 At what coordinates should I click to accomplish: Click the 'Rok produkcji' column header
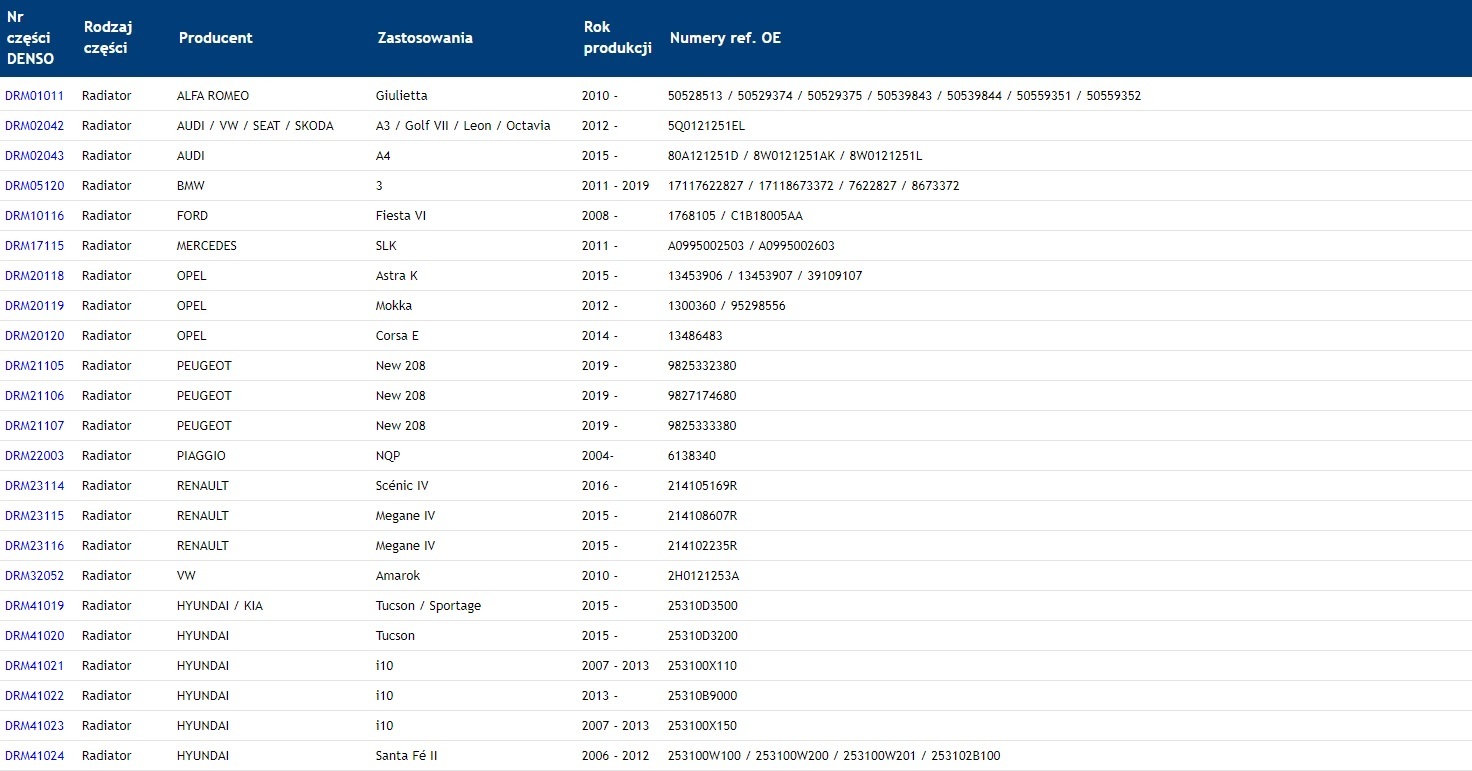click(617, 38)
